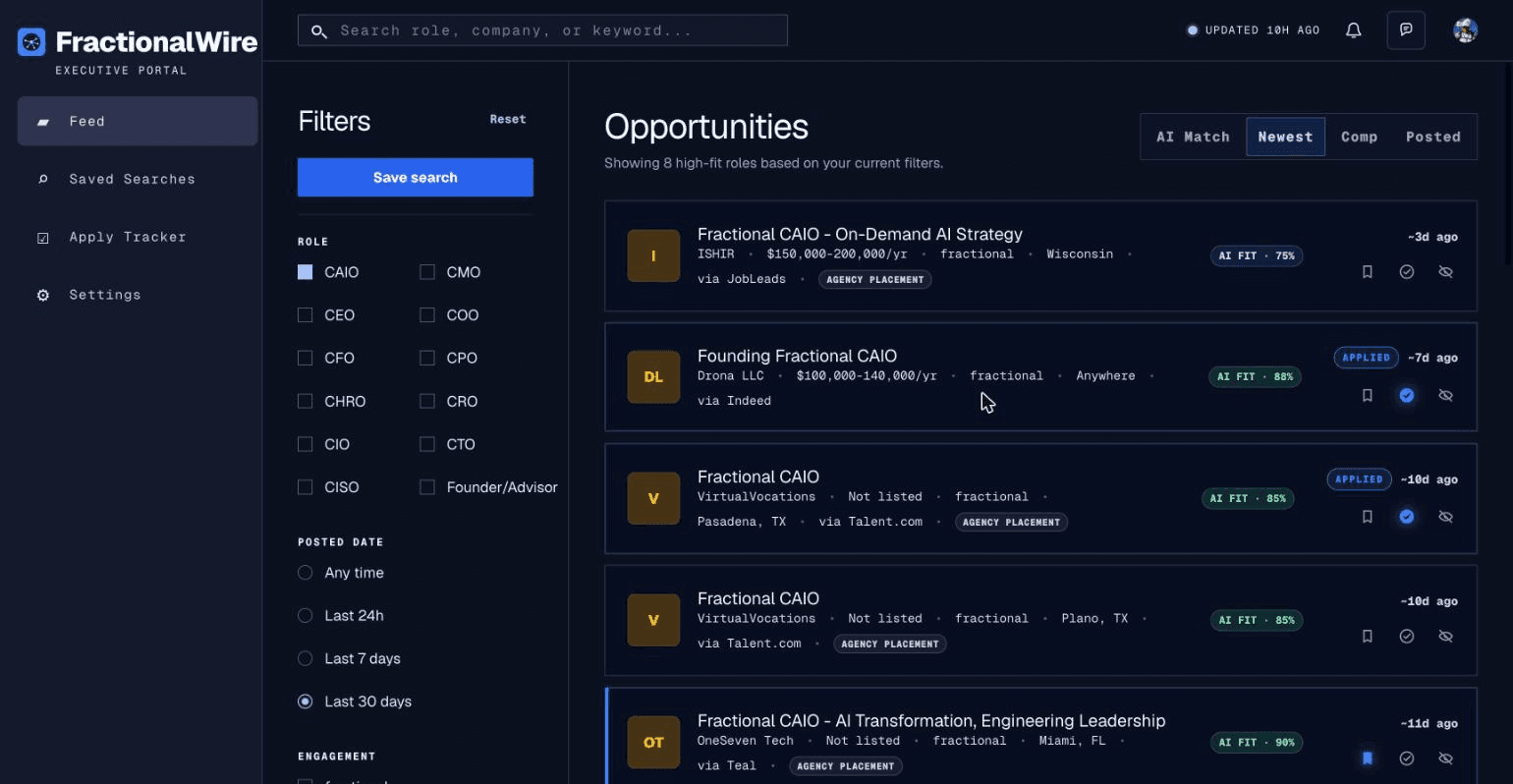Open the messages chat icon

coord(1406,30)
